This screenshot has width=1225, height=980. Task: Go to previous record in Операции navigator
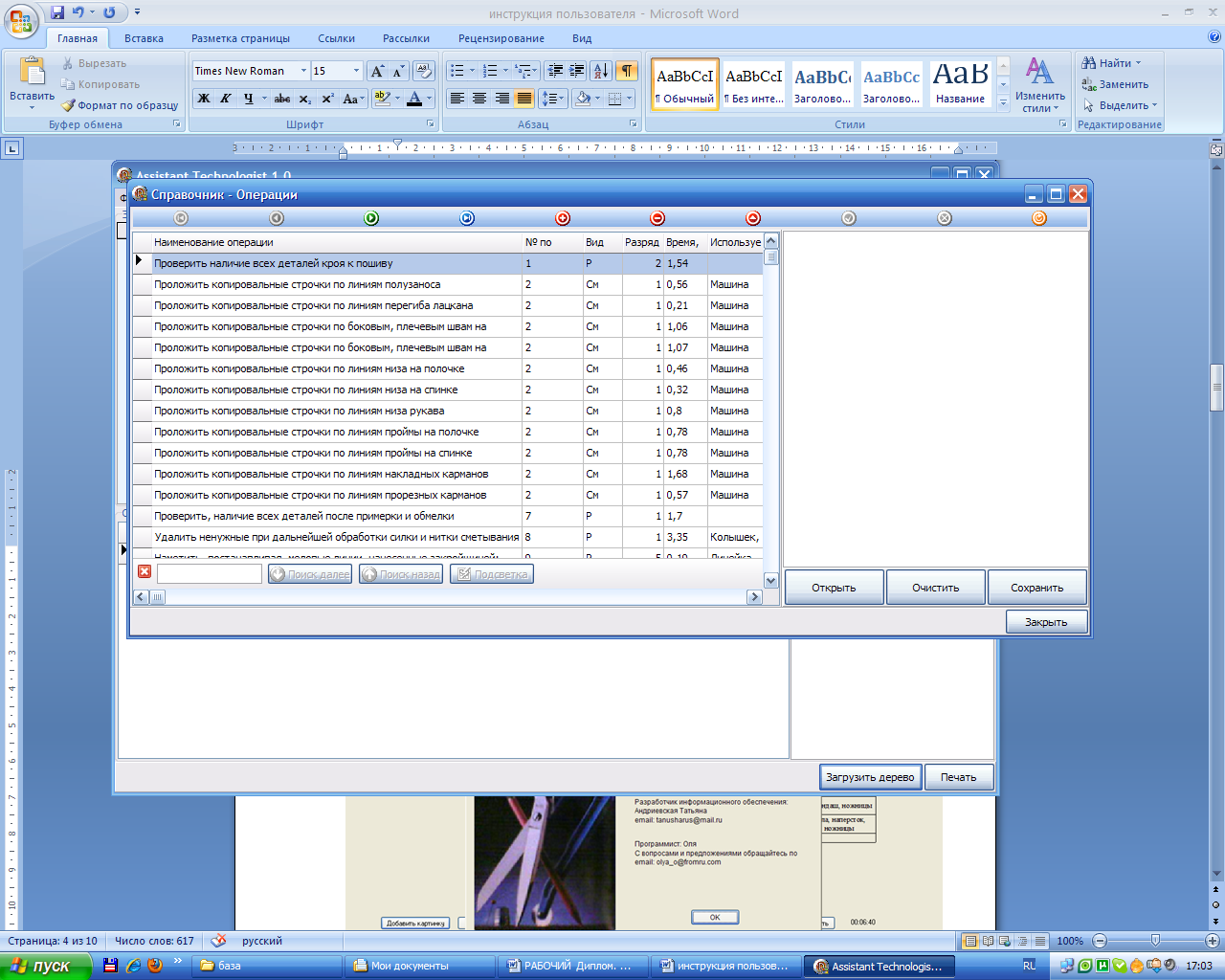click(277, 218)
